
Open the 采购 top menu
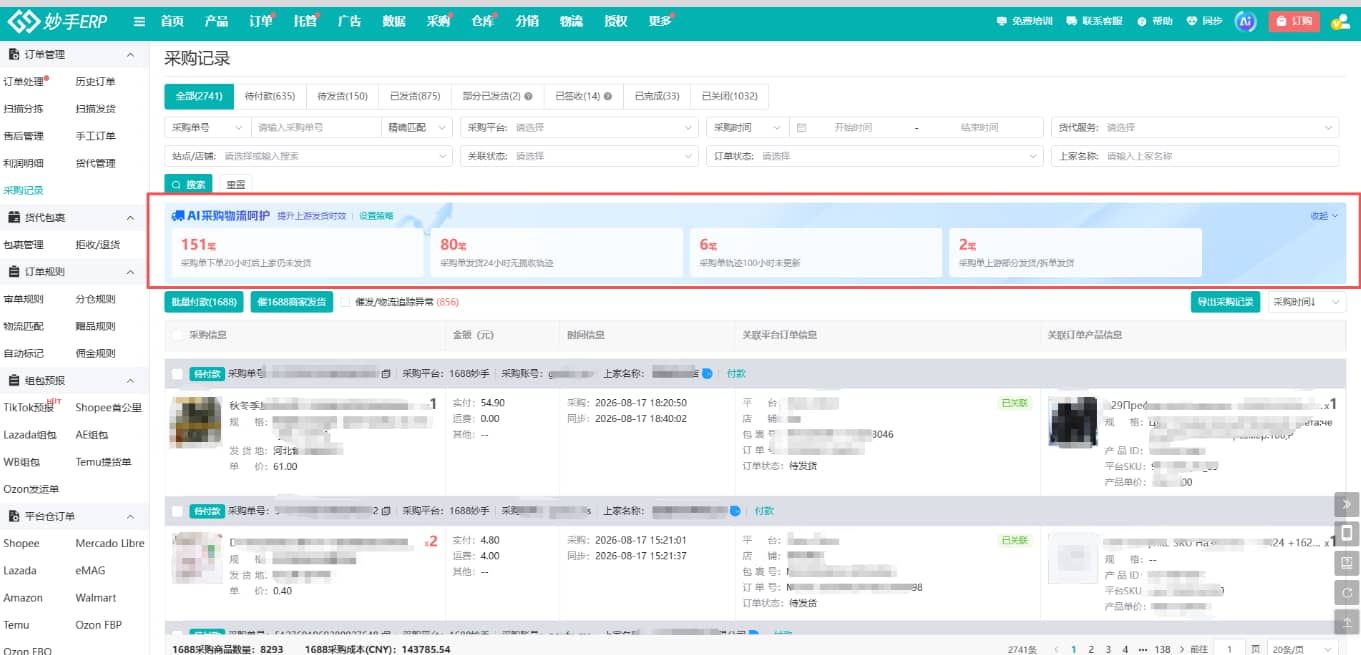click(x=438, y=21)
